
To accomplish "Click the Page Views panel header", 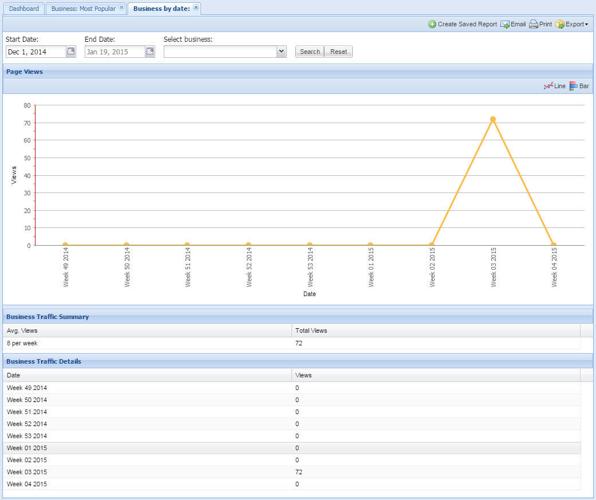I will 298,71.
